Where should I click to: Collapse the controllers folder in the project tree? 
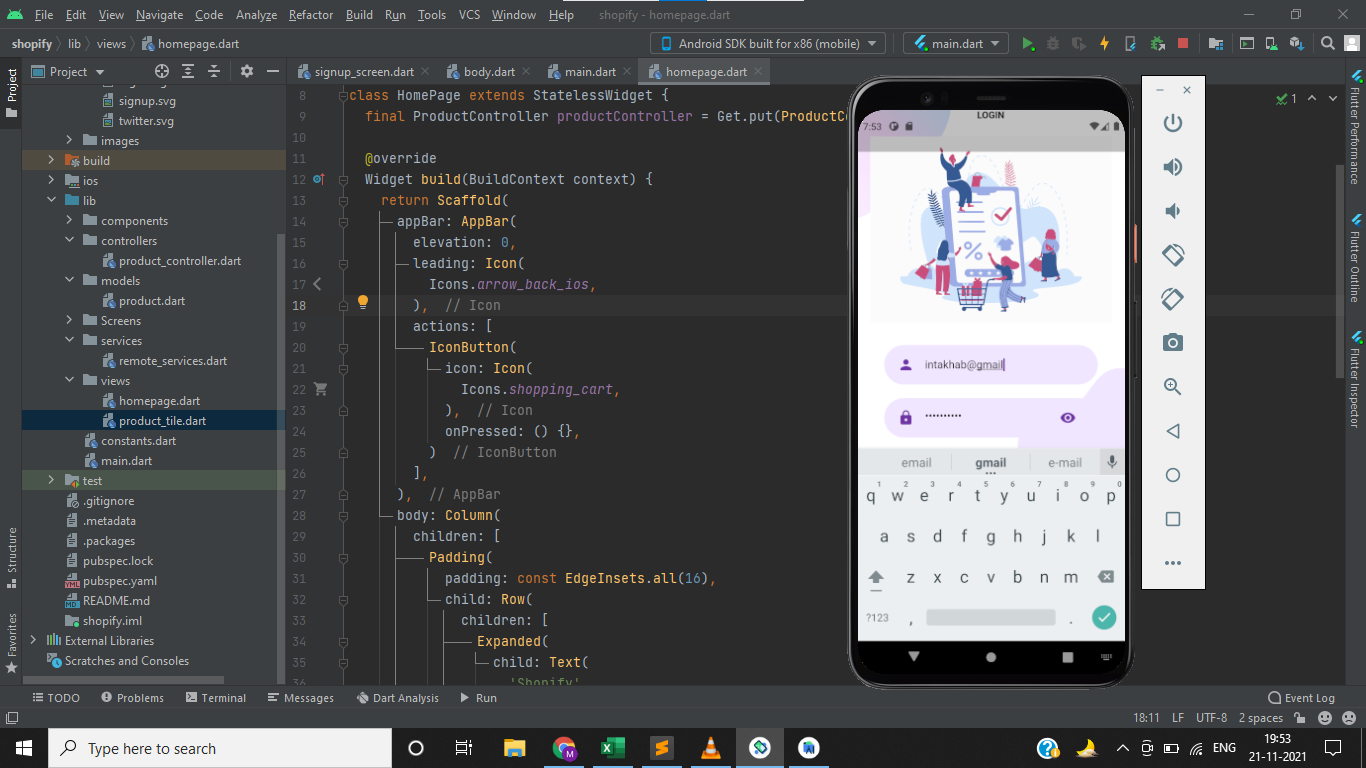[x=69, y=240]
